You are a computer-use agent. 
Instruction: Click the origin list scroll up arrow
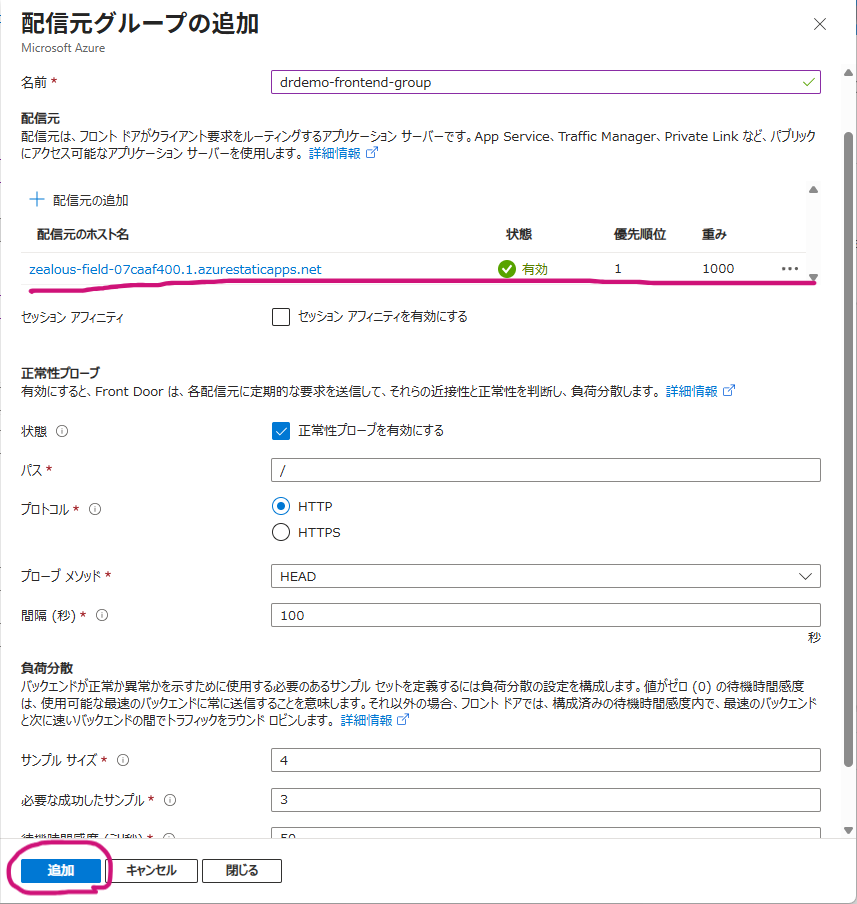[813, 190]
